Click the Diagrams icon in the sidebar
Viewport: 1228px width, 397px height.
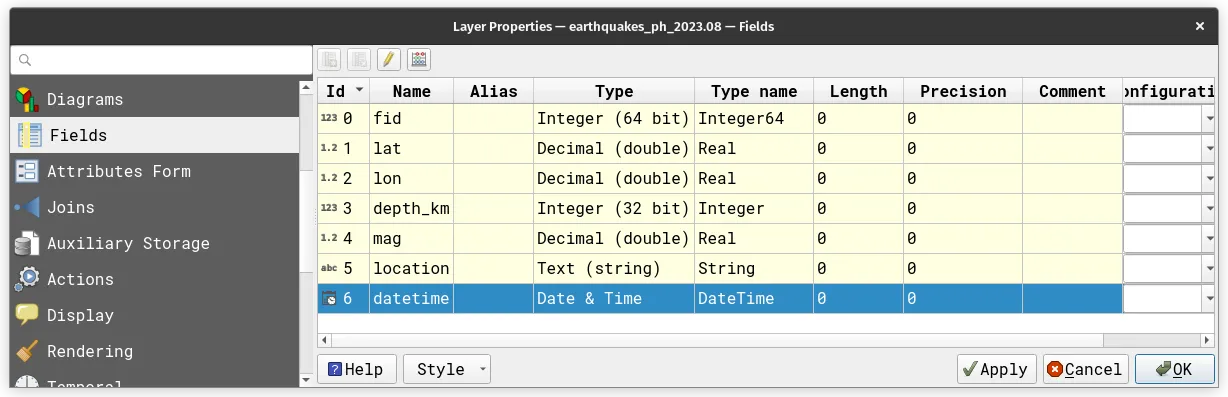click(x=27, y=99)
